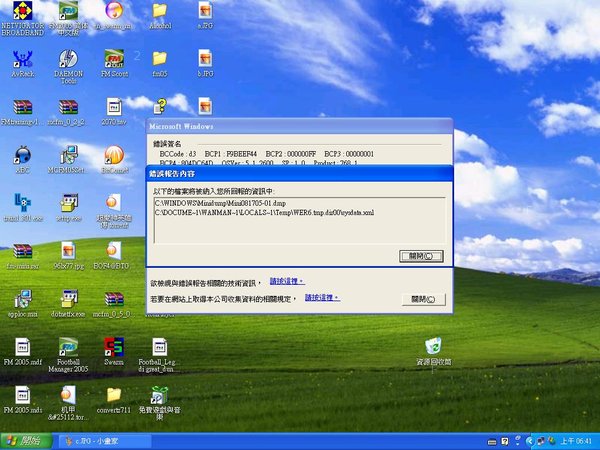Select the mcfm_0_5_0 archive
The image size is (600, 450).
[x=114, y=304]
